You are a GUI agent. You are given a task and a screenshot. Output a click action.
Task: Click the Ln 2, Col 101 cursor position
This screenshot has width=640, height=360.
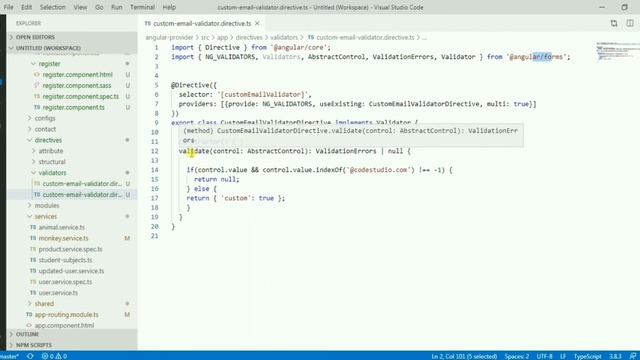coord(464,356)
